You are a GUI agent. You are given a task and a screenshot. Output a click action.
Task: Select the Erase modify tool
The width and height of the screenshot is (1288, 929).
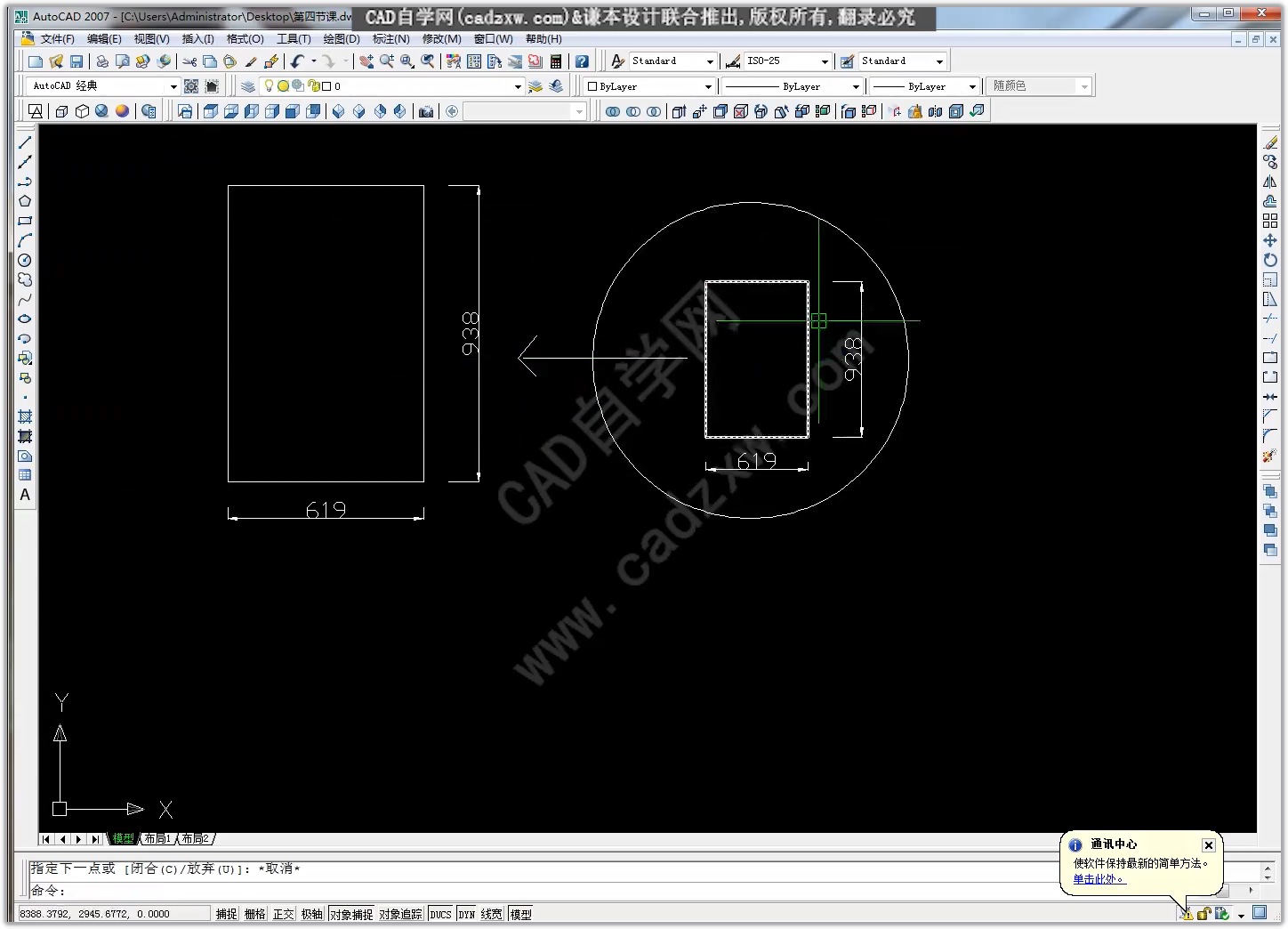pos(1270,142)
